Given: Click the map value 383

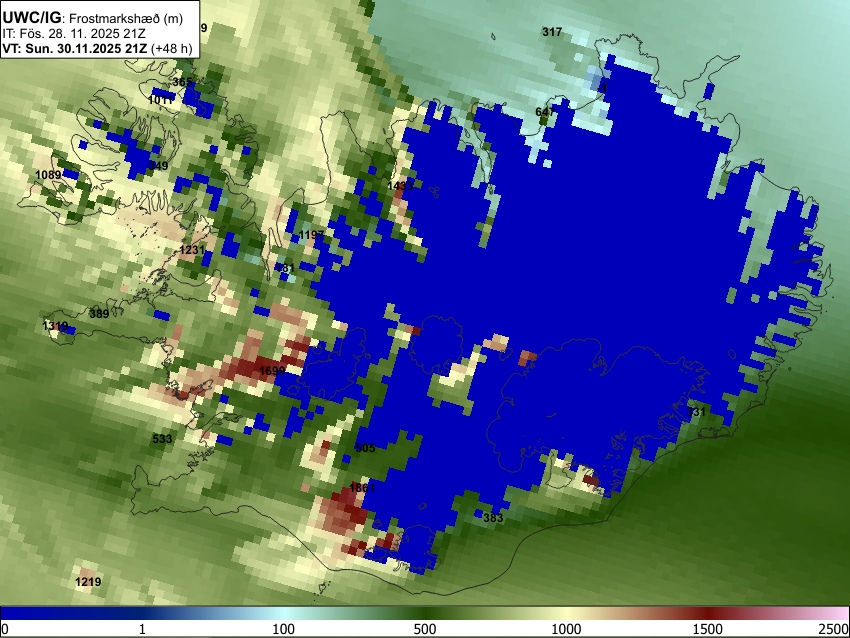Looking at the screenshot, I should [x=493, y=518].
